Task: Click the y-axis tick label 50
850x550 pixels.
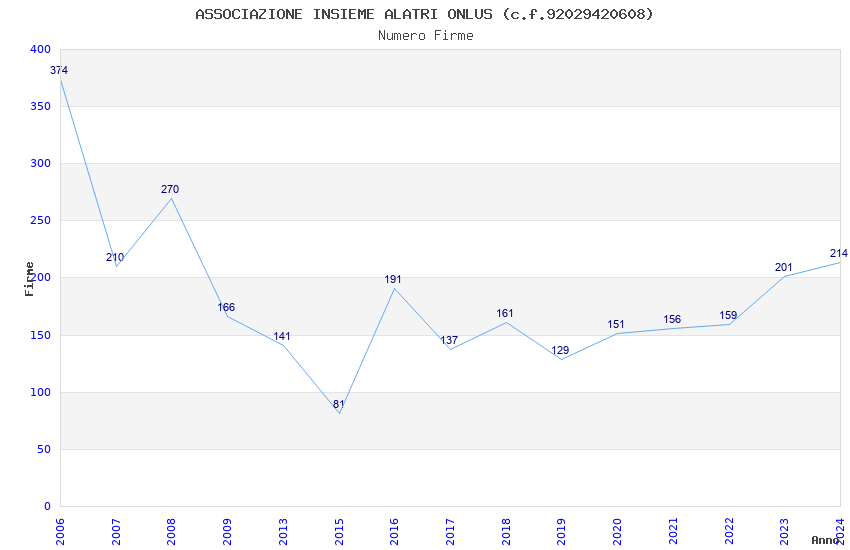Action: pos(44,449)
